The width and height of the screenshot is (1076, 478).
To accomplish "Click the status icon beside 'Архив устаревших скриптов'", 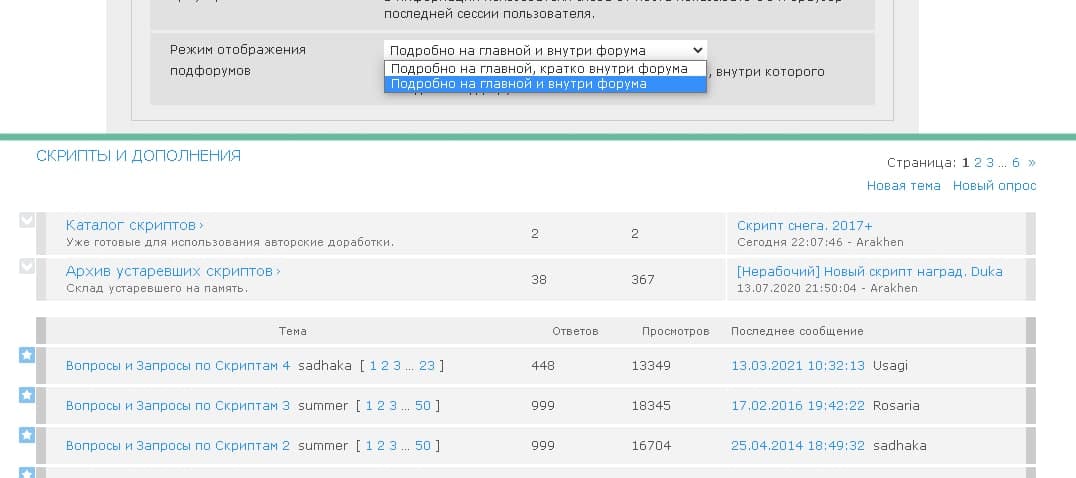I will pyautogui.click(x=26, y=266).
